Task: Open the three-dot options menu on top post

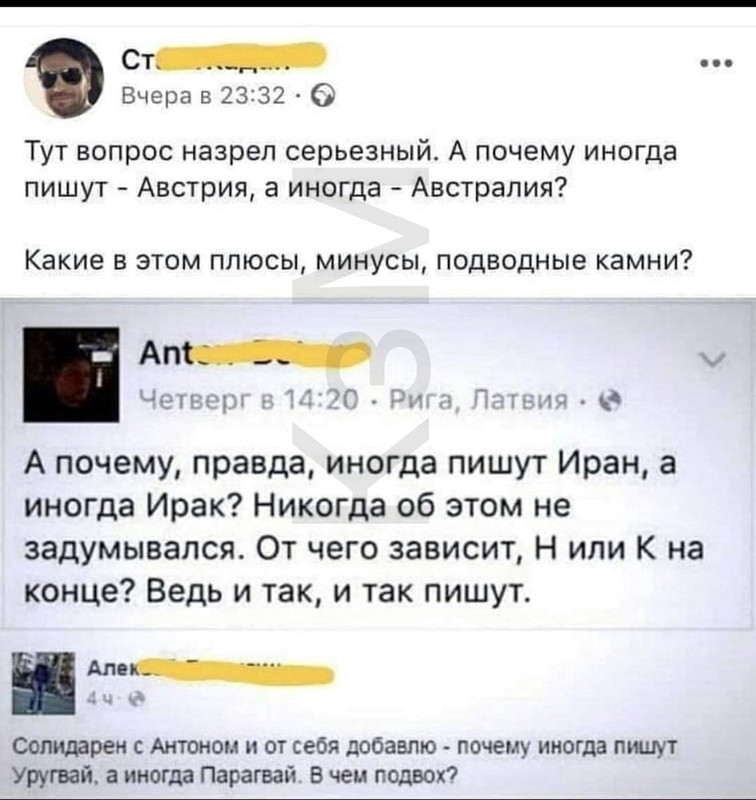Action: click(717, 64)
